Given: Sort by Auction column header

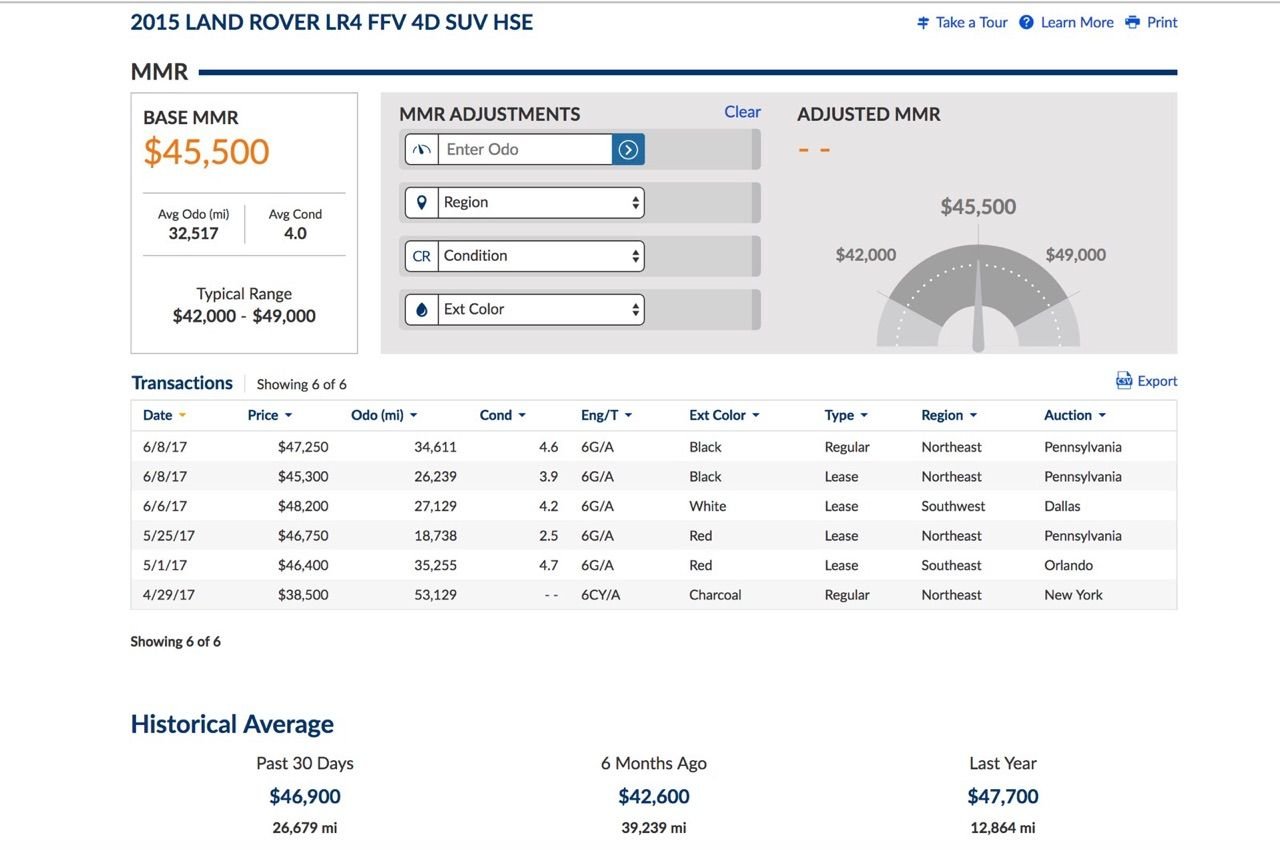Looking at the screenshot, I should 1075,415.
